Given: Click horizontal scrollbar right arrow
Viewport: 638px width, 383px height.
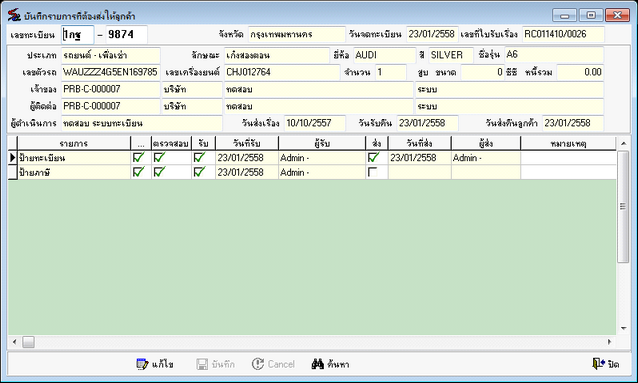Looking at the screenshot, I should [610, 342].
